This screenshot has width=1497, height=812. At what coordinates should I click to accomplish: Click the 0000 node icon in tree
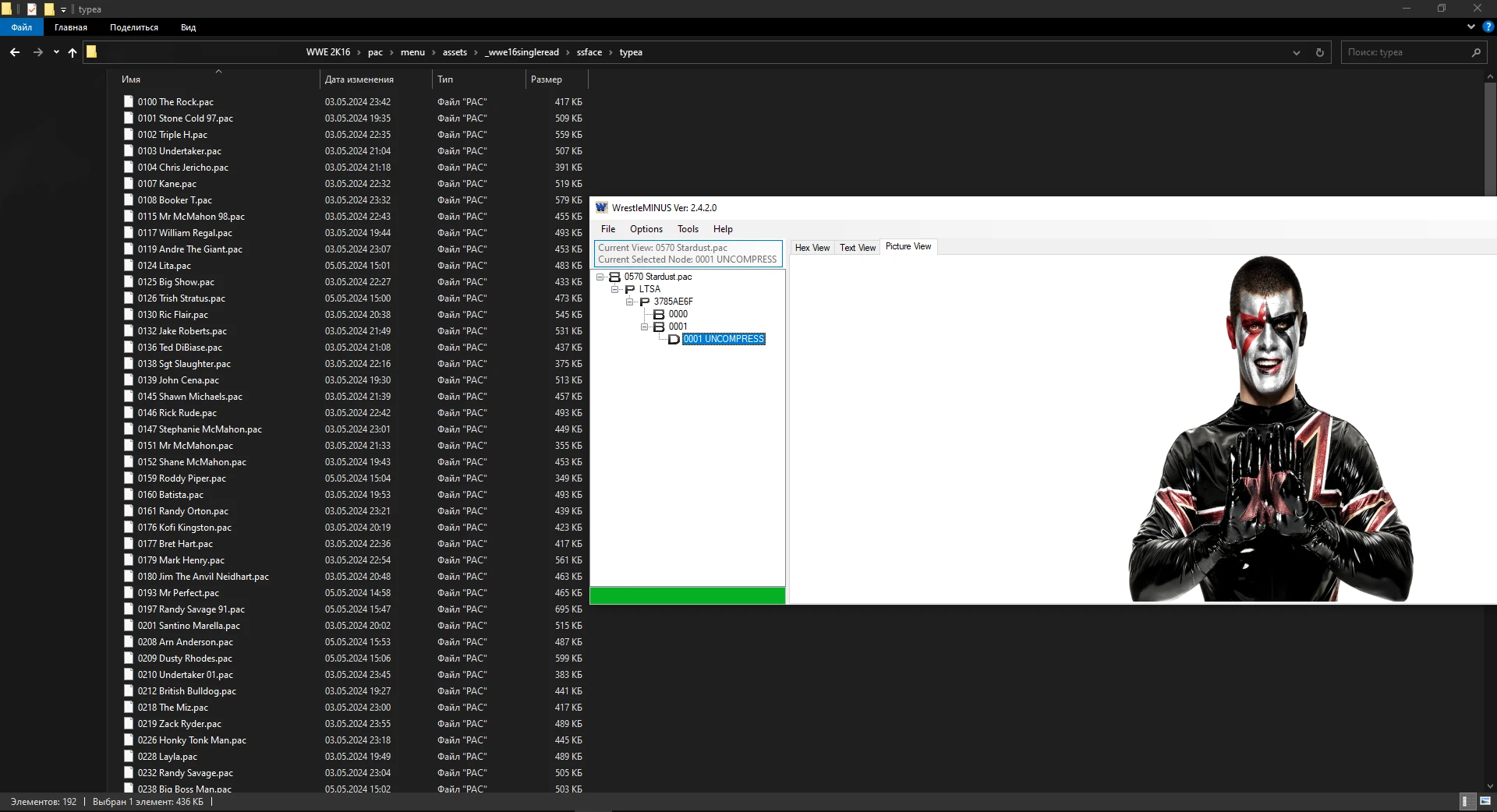click(x=659, y=314)
